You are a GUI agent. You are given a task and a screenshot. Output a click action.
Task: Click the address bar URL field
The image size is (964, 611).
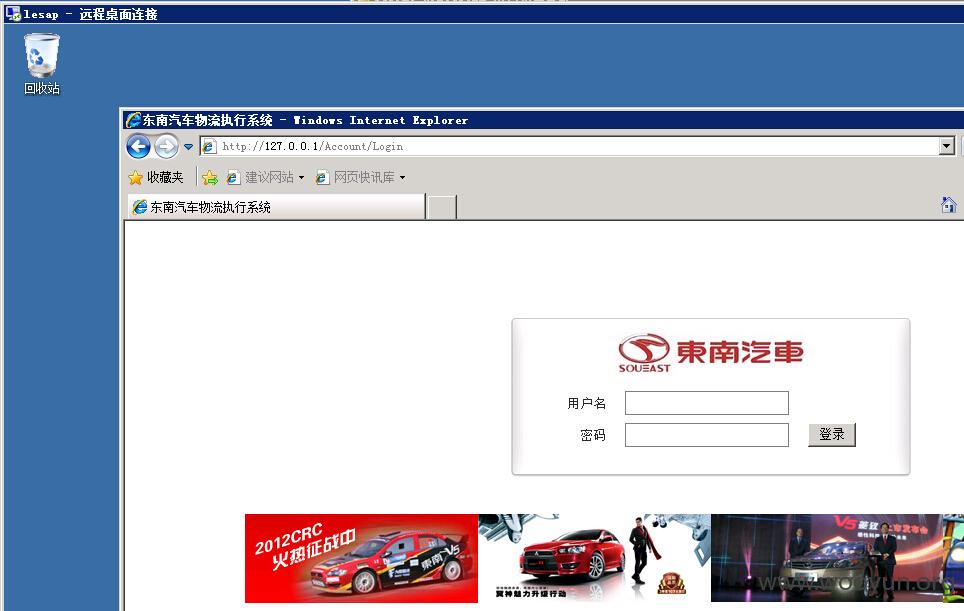click(578, 146)
